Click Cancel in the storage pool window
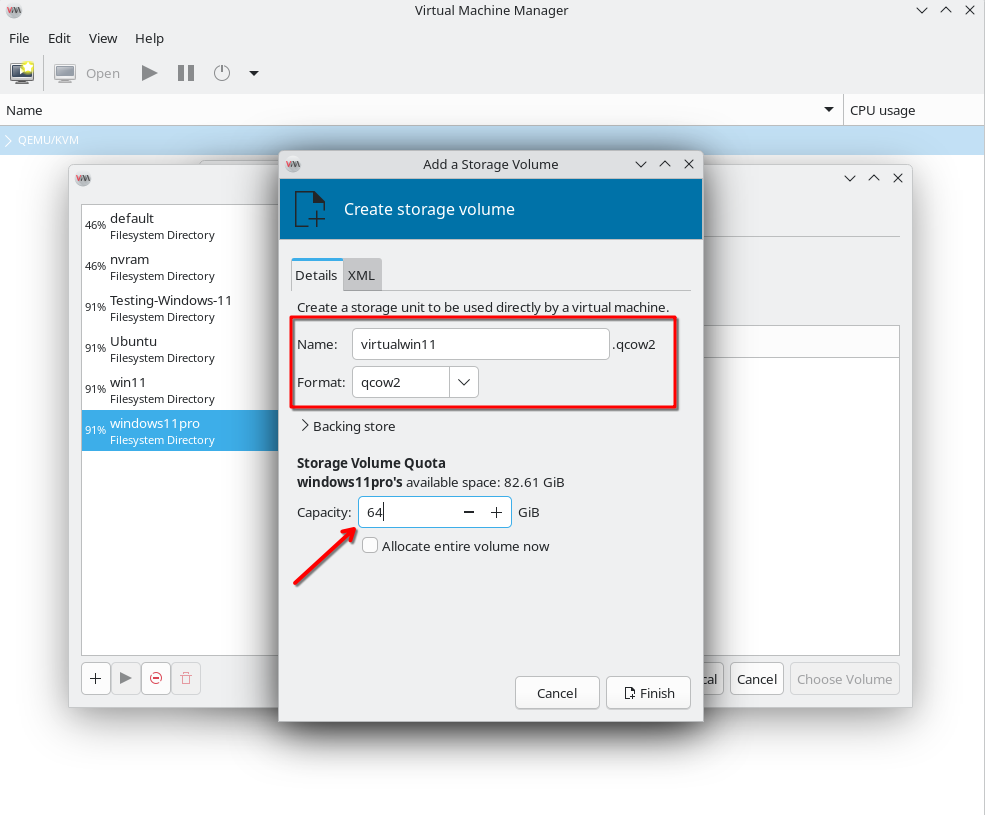 coord(757,679)
